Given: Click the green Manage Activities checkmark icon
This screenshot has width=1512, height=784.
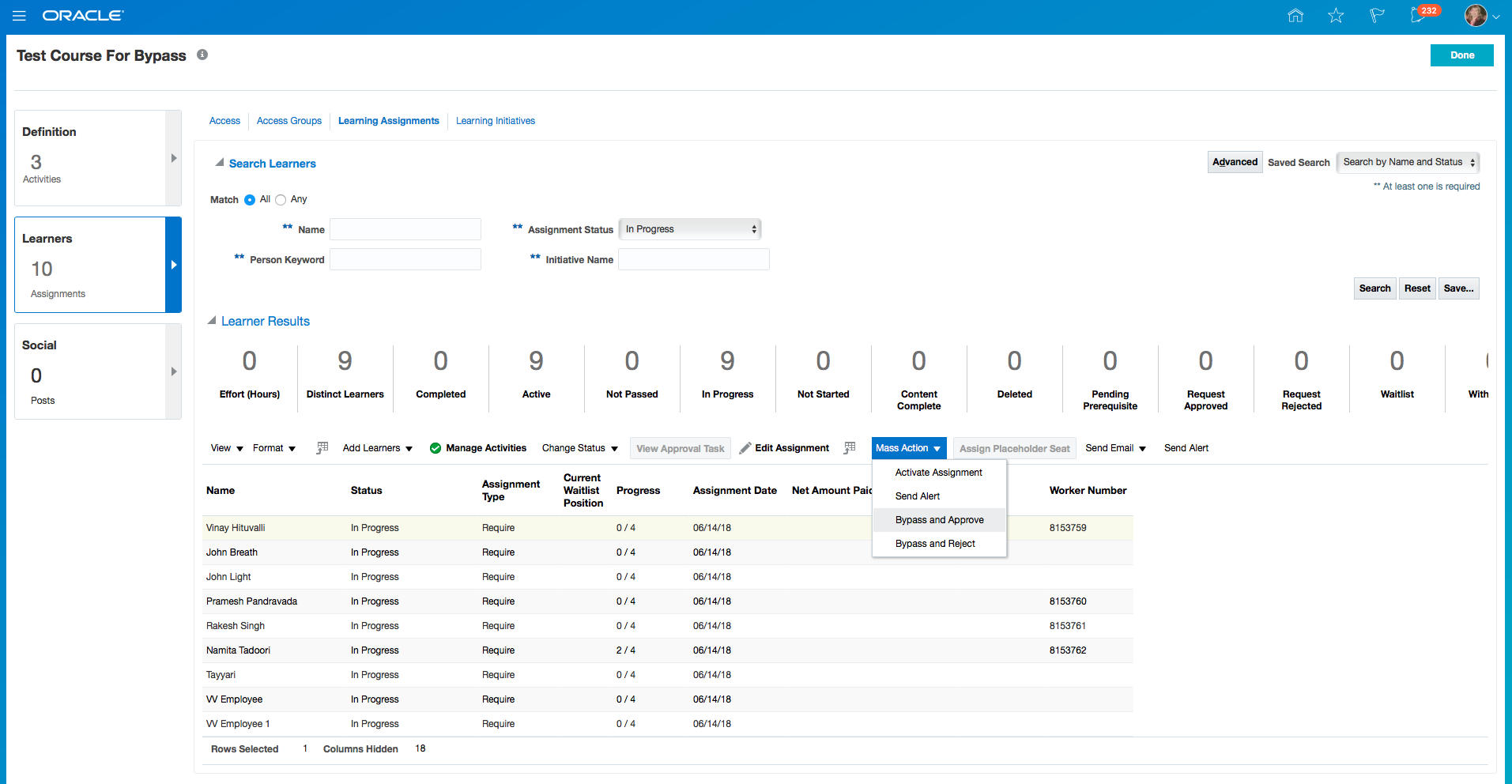Looking at the screenshot, I should pyautogui.click(x=436, y=448).
